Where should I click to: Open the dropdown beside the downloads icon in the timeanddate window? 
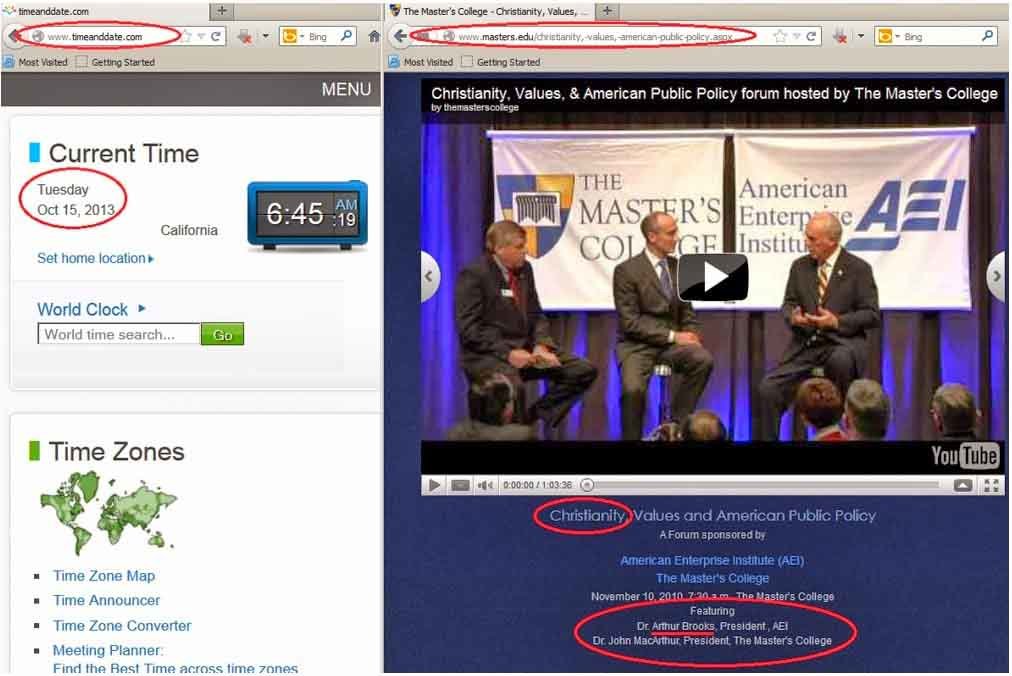coord(265,37)
